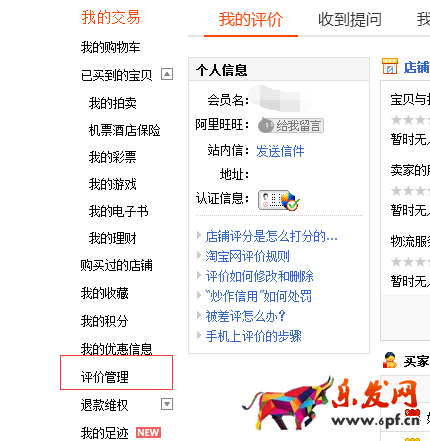430x441 pixels.
Task: Click the star rating under 宝贝与描述
Action: tap(410, 120)
